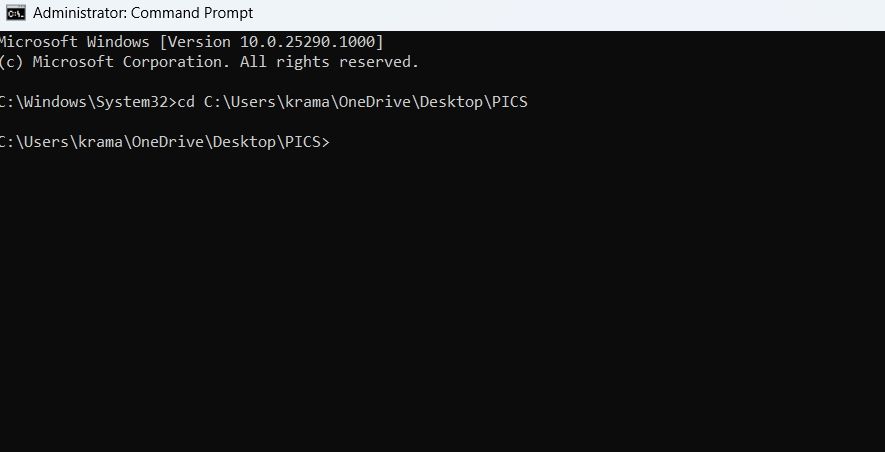This screenshot has width=885, height=452.
Task: Click "PICS" at end of the cd command
Action: (x=509, y=102)
